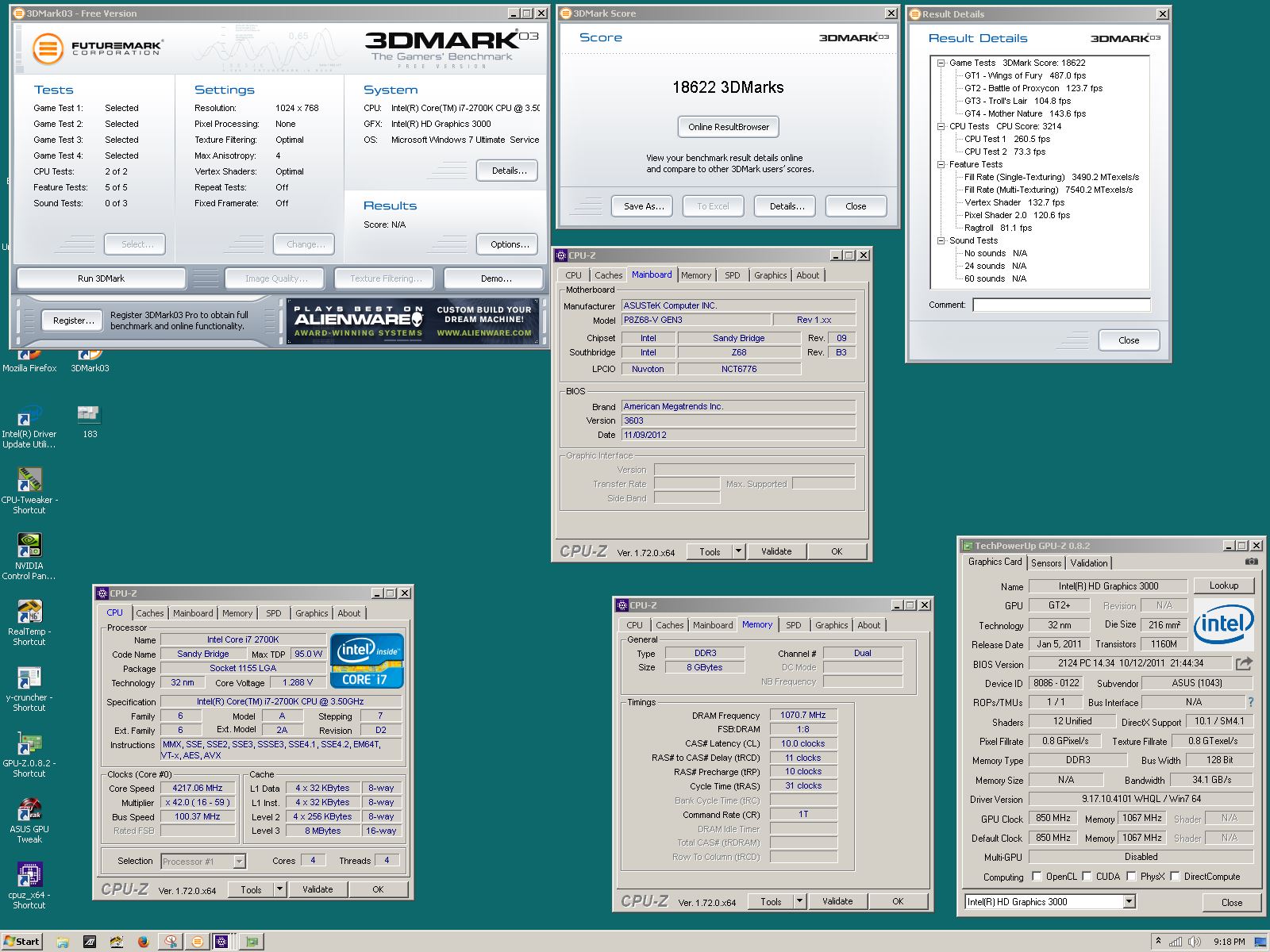Click the network signal tray icon
The height and width of the screenshot is (952, 1270).
coord(1177,942)
